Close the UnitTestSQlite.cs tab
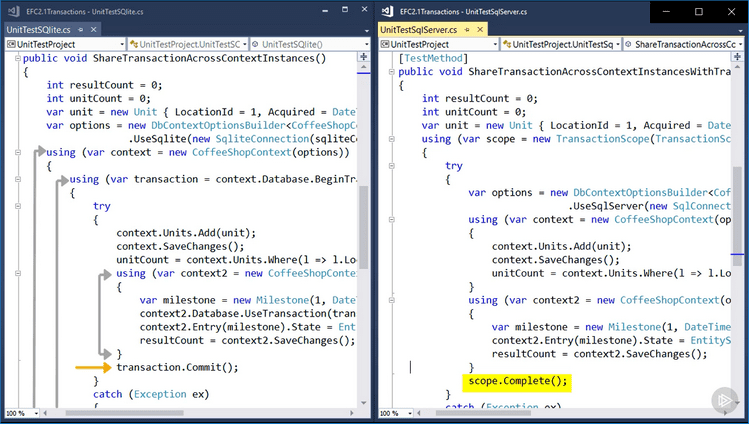749x424 pixels. 94,30
